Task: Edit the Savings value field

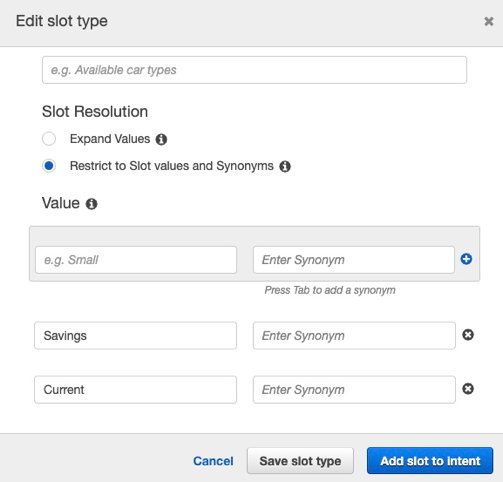Action: point(136,336)
